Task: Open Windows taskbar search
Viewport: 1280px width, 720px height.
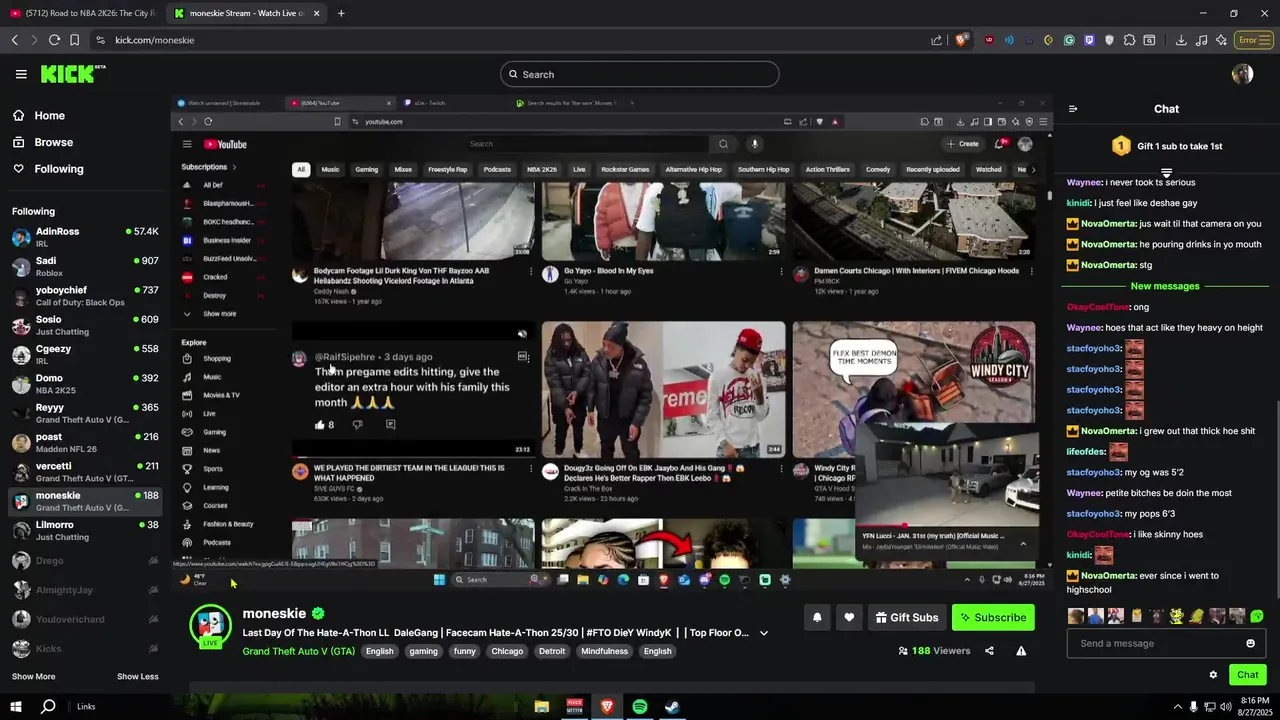Action: 48,706
